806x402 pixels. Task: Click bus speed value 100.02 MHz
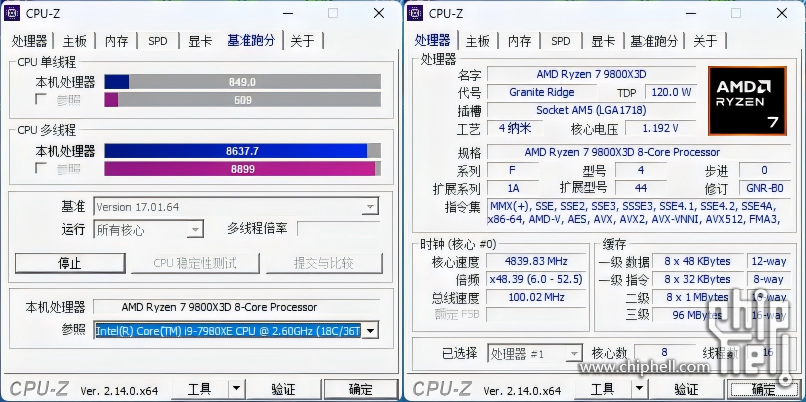[x=536, y=297]
